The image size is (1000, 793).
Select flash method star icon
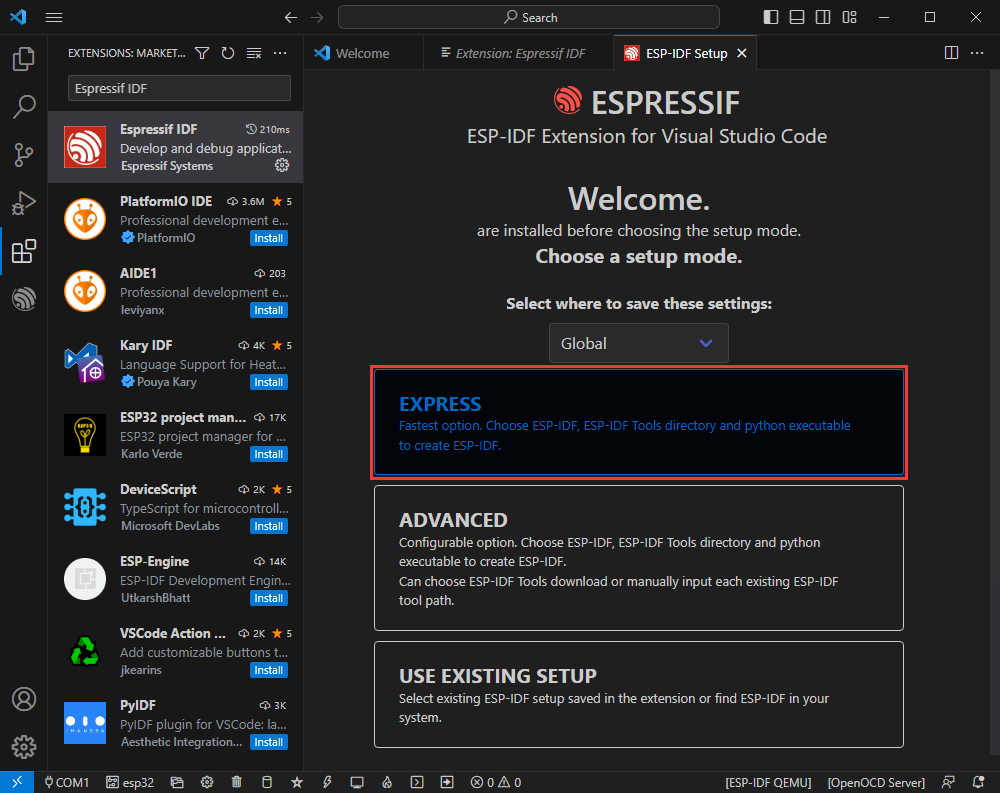pos(297,782)
